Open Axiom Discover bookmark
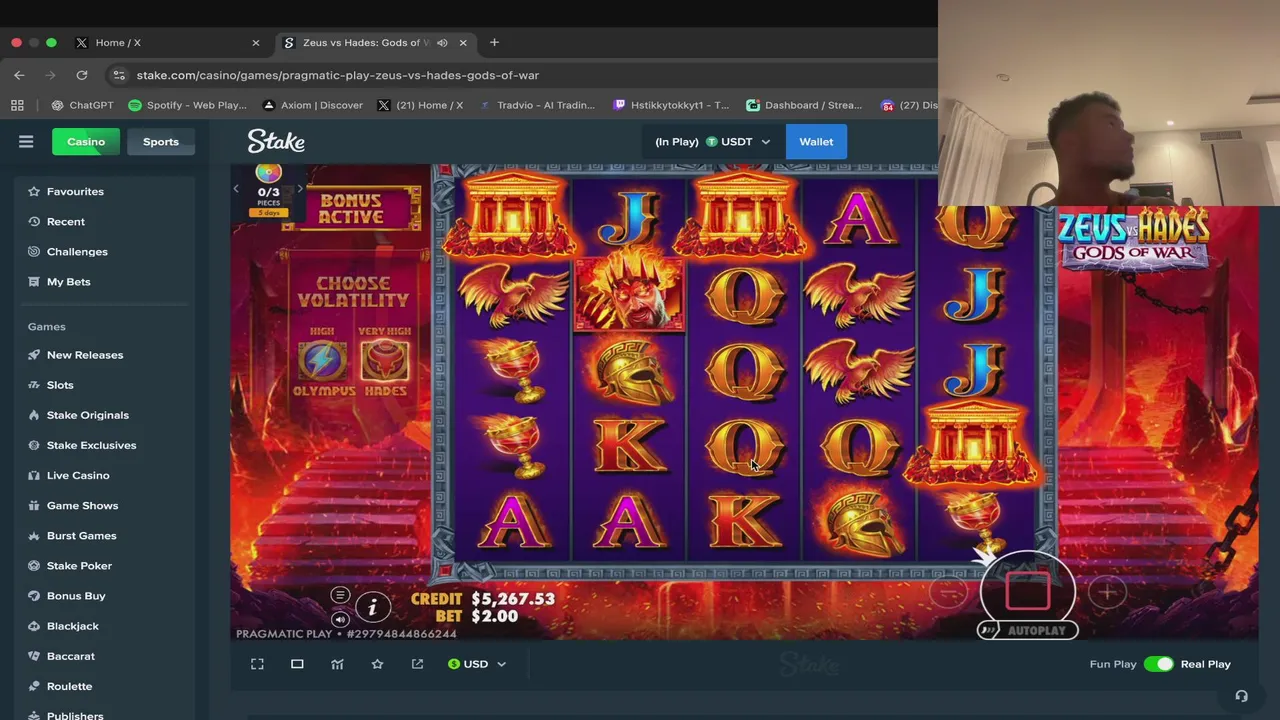Image resolution: width=1280 pixels, height=720 pixels. pos(312,105)
